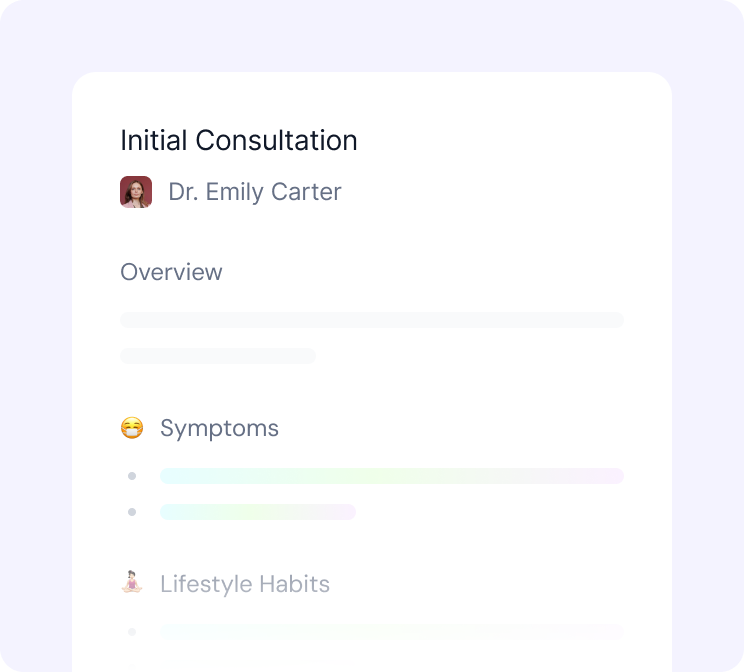Click Dr. Emily Carter's avatar photo
The width and height of the screenshot is (744, 672).
pyautogui.click(x=136, y=192)
